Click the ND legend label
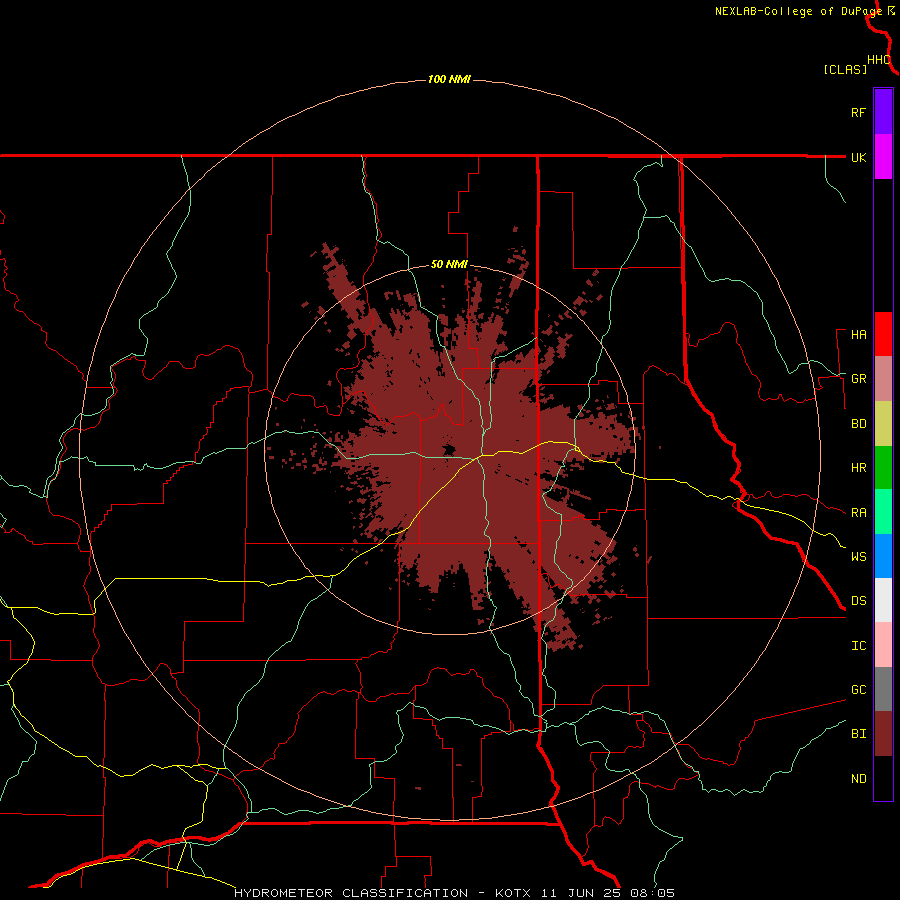Viewport: 900px width, 900px height. click(x=858, y=779)
